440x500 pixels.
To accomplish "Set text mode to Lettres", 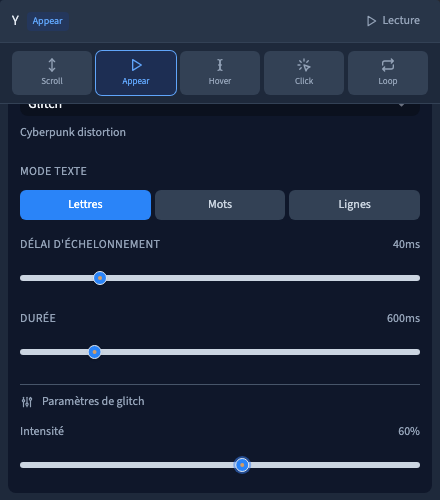I will (x=85, y=205).
